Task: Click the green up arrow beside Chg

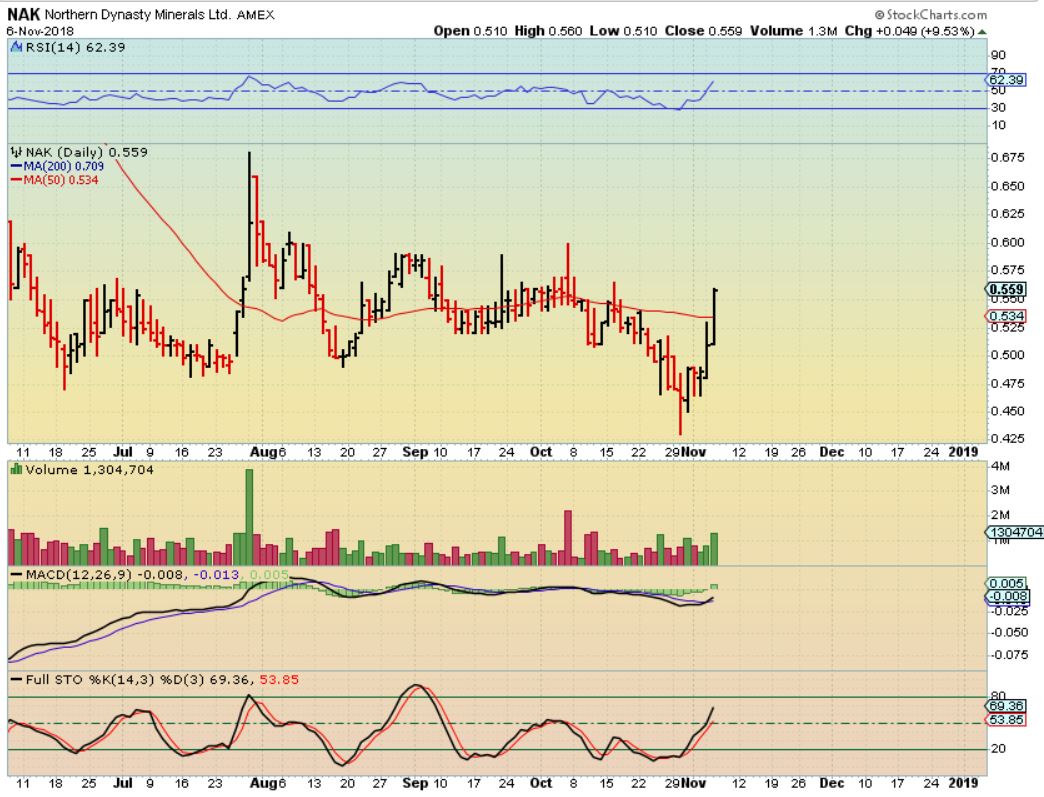Action: point(982,32)
